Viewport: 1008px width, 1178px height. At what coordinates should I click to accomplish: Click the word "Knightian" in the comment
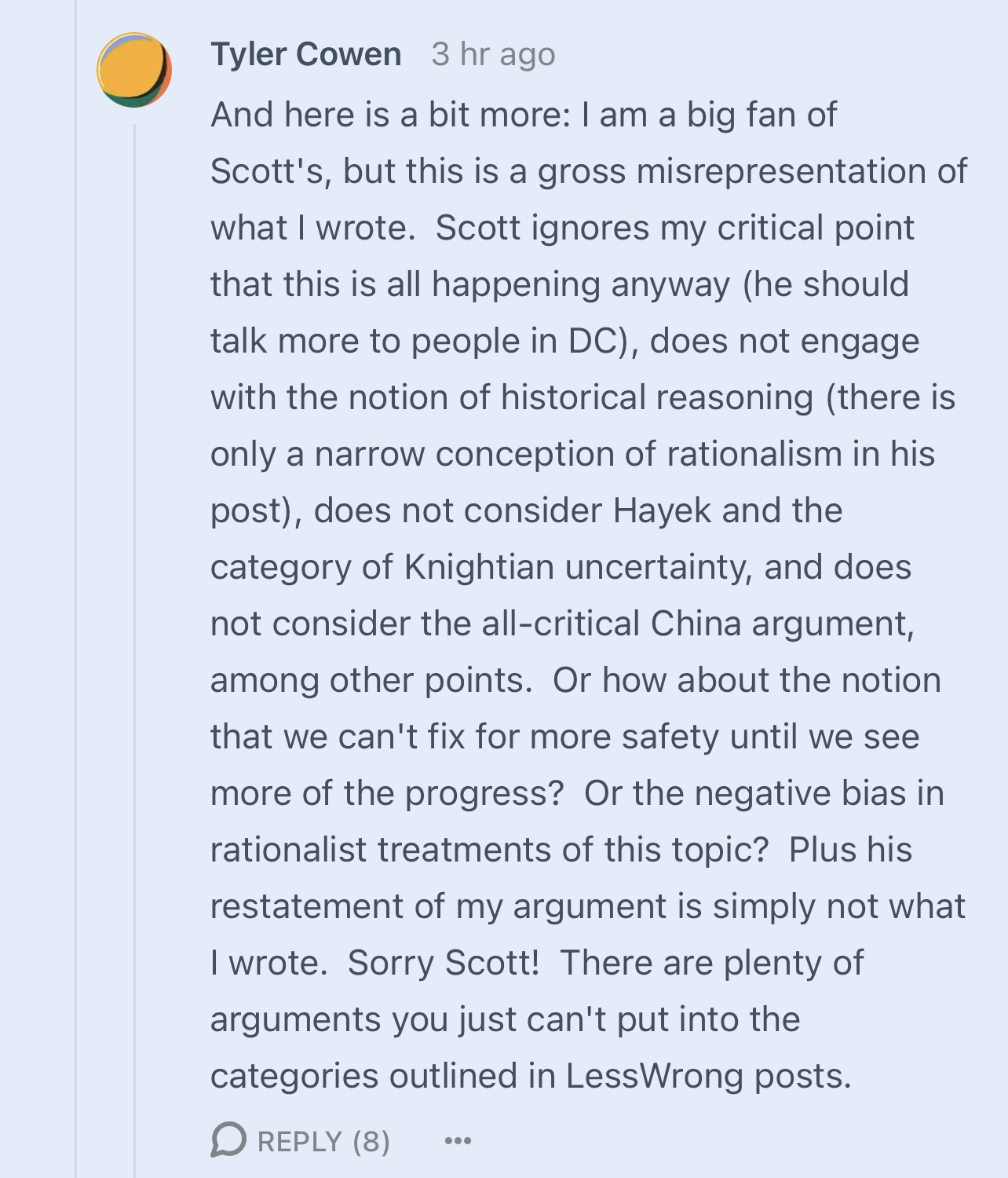click(479, 568)
